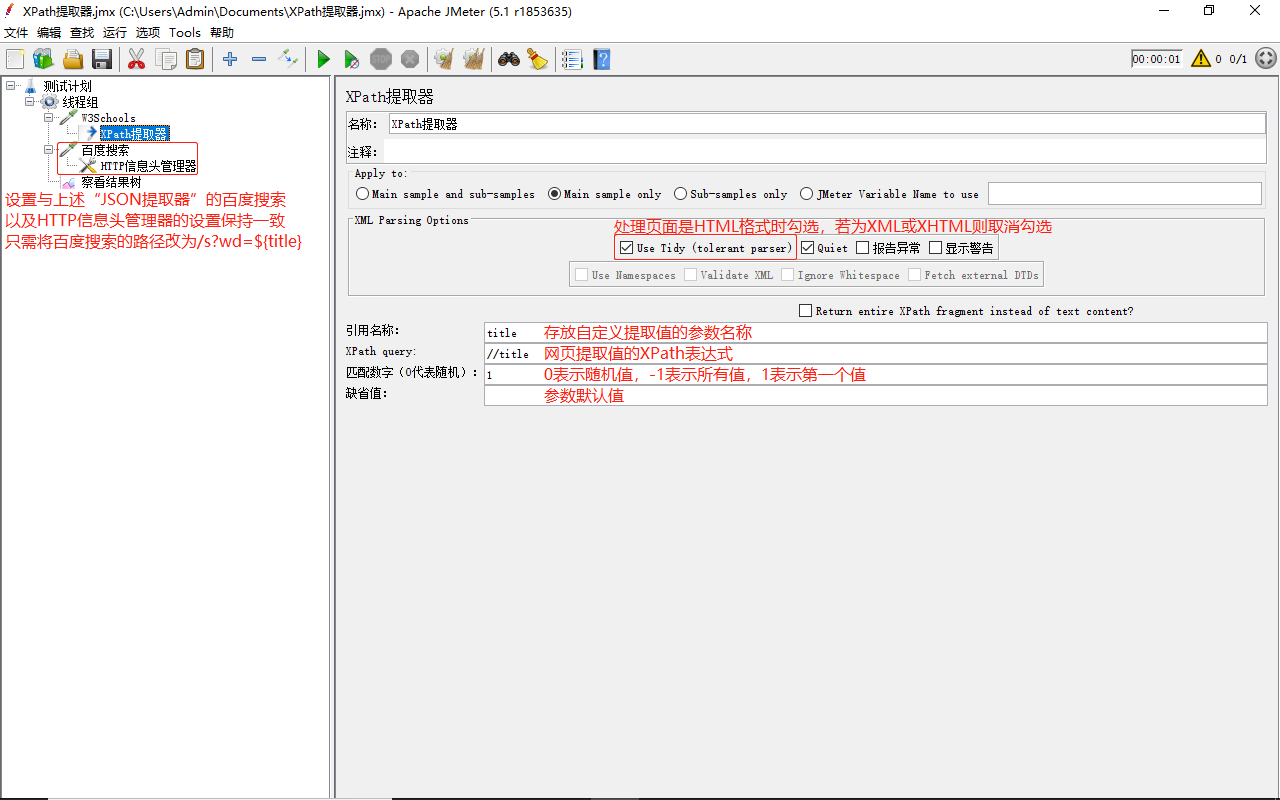Click the 0/1 thread count text
The image size is (1280, 800).
tap(1238, 59)
